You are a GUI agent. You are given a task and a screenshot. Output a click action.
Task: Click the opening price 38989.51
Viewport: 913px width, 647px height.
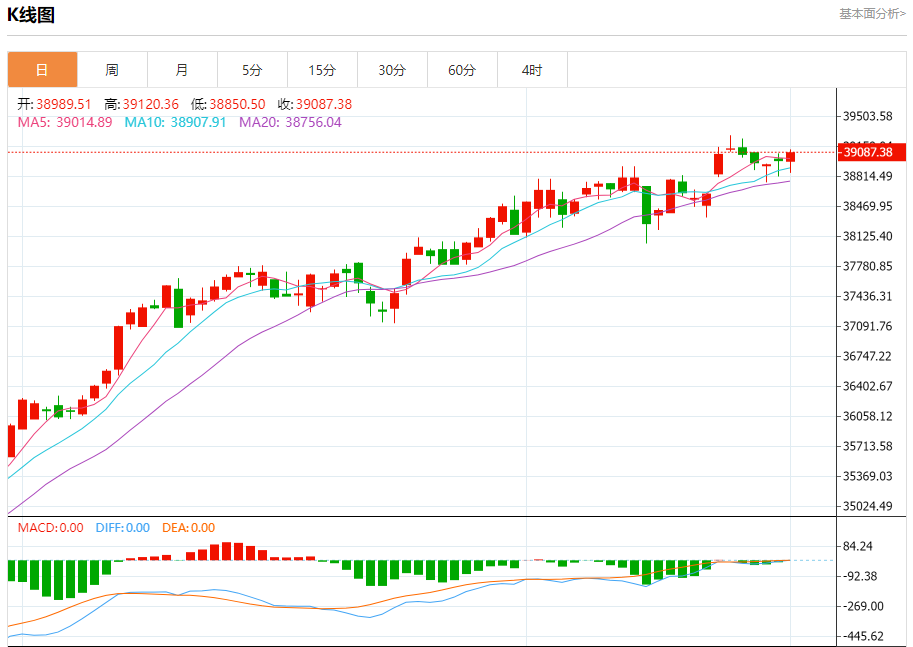(64, 104)
